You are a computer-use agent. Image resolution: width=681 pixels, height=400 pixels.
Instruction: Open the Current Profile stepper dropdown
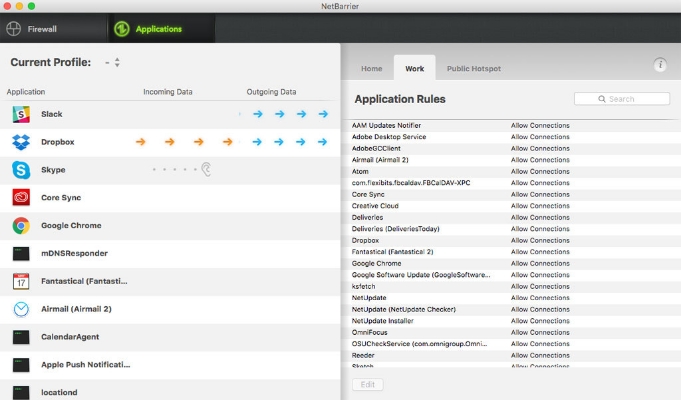(117, 63)
